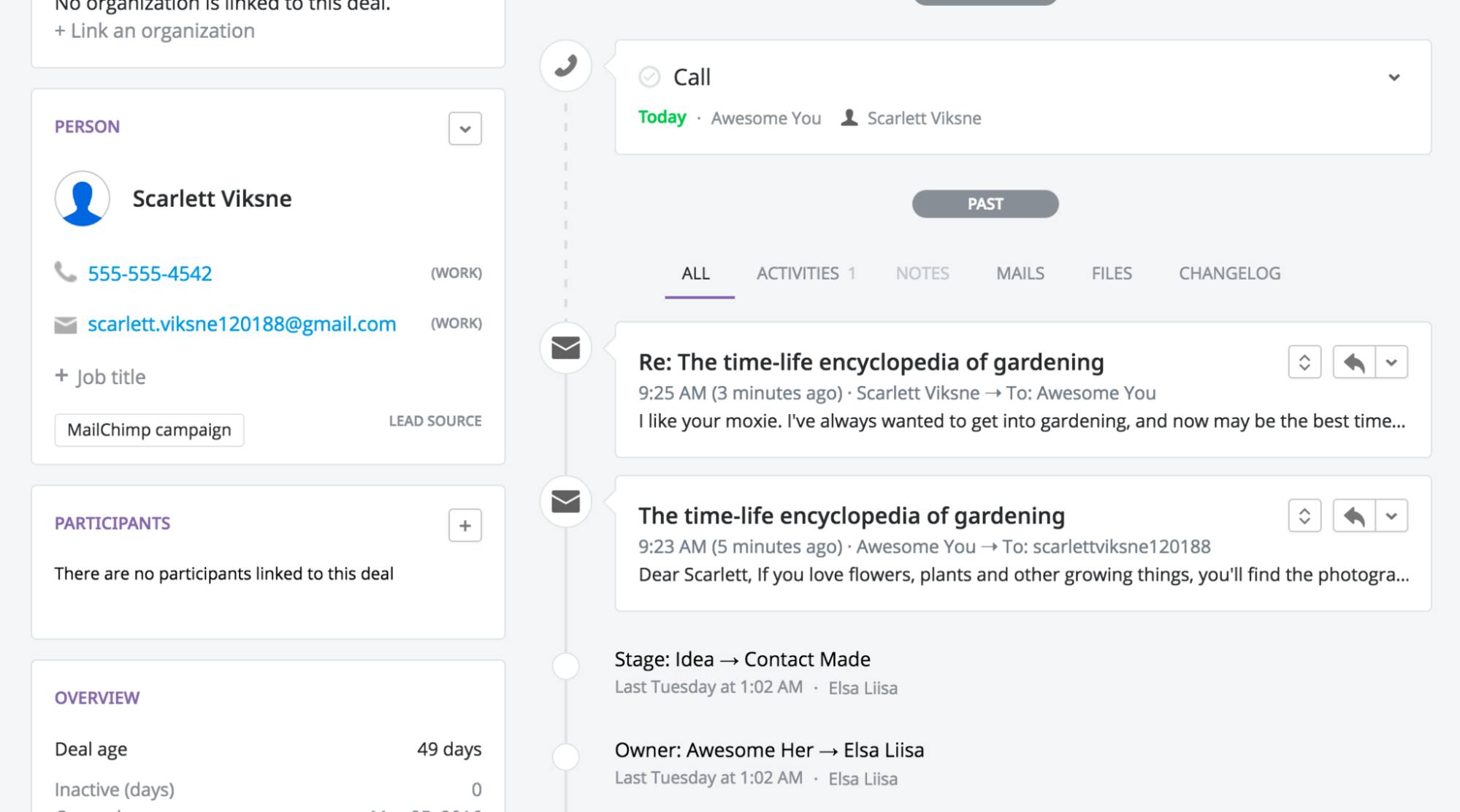Click the phone number 555-555-4542 link
This screenshot has width=1460, height=812.
150,272
